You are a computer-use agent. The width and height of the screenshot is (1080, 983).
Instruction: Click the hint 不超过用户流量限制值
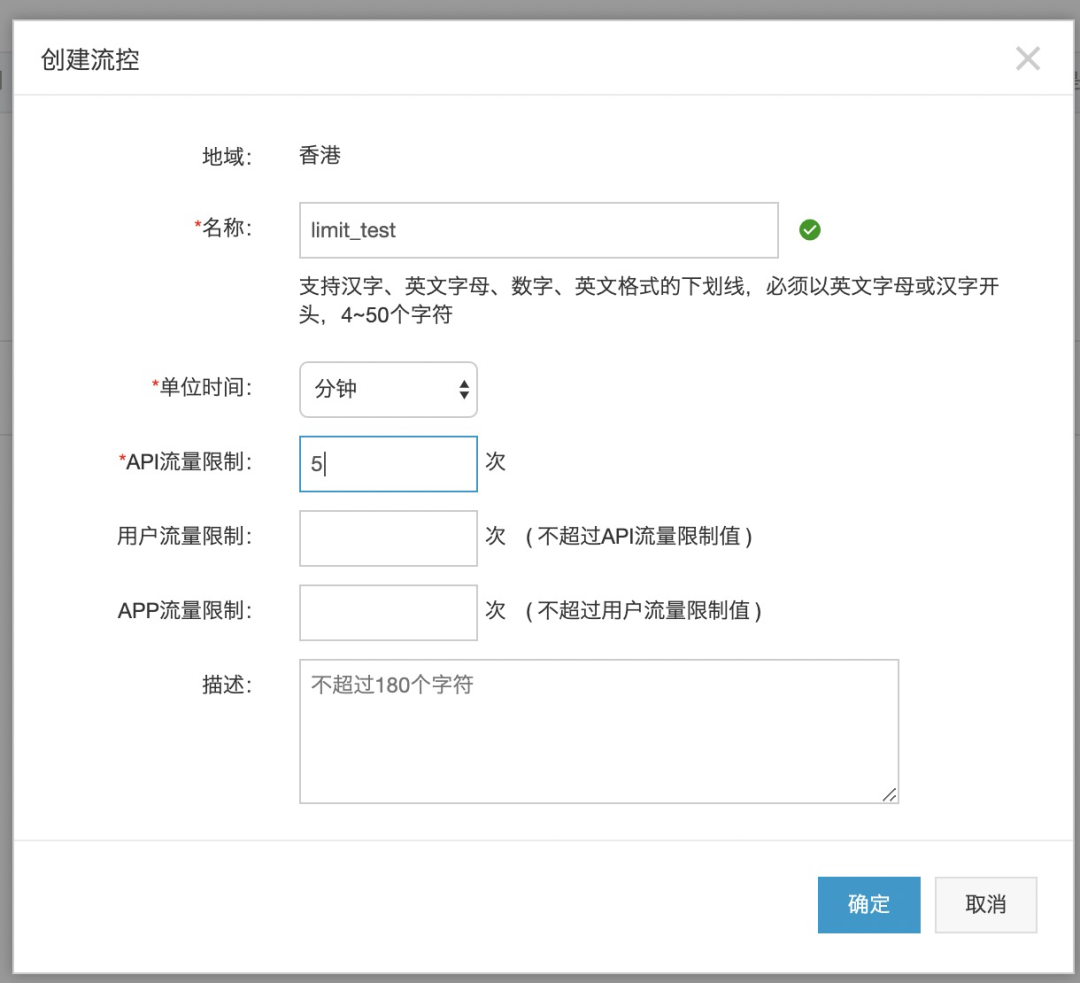643,610
